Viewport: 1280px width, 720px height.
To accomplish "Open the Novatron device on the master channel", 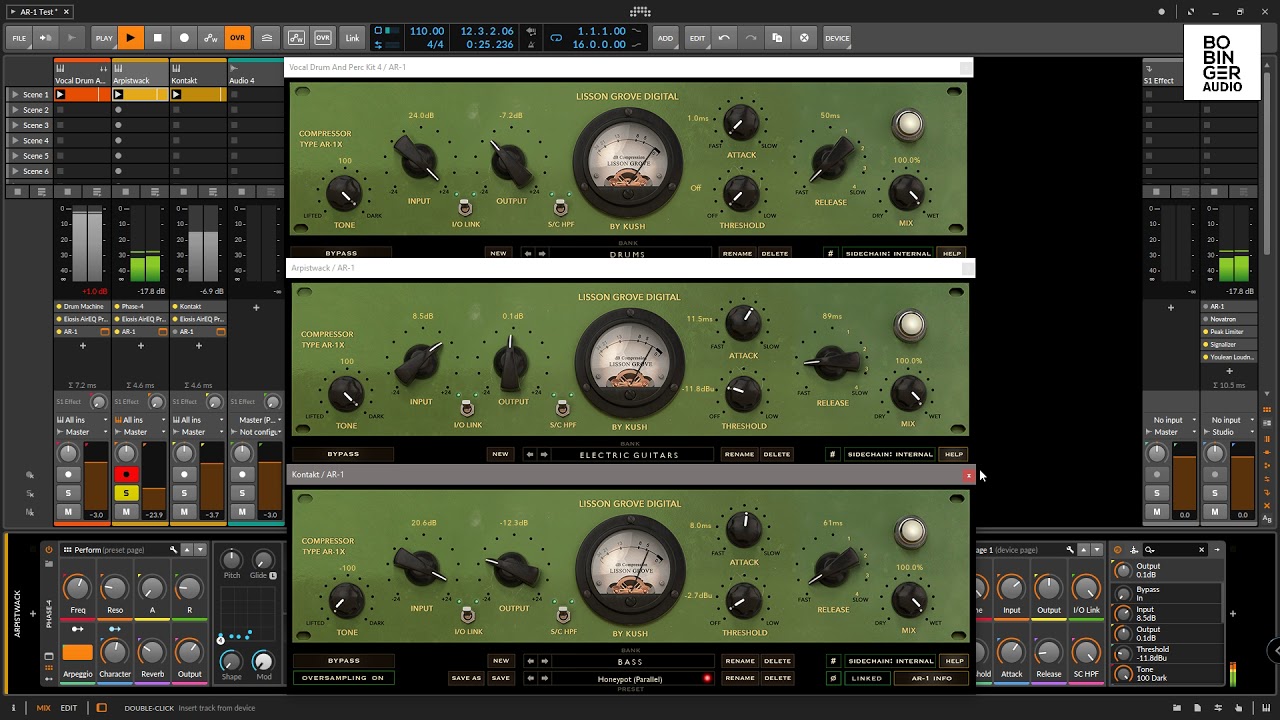I will pos(1229,319).
